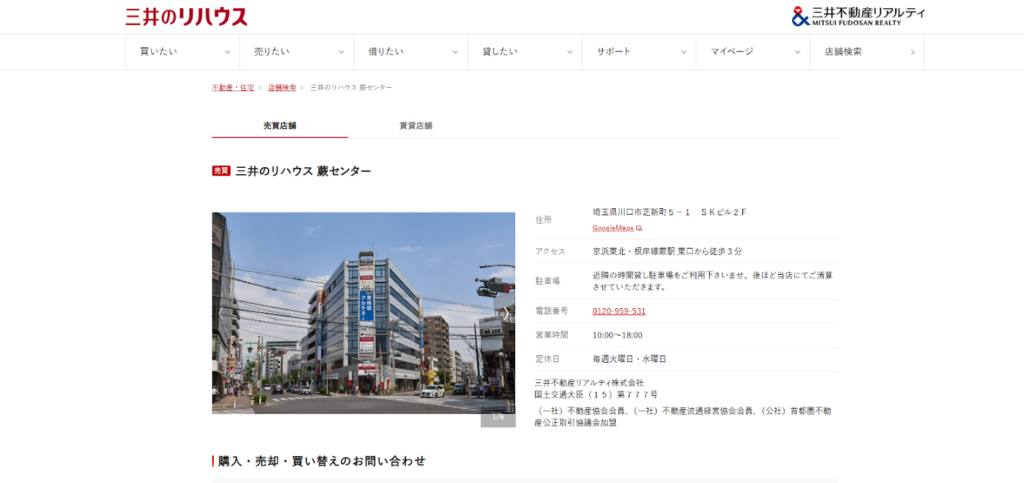Open the 貸したい menu
Screen dimensions: 1024x483
click(524, 52)
